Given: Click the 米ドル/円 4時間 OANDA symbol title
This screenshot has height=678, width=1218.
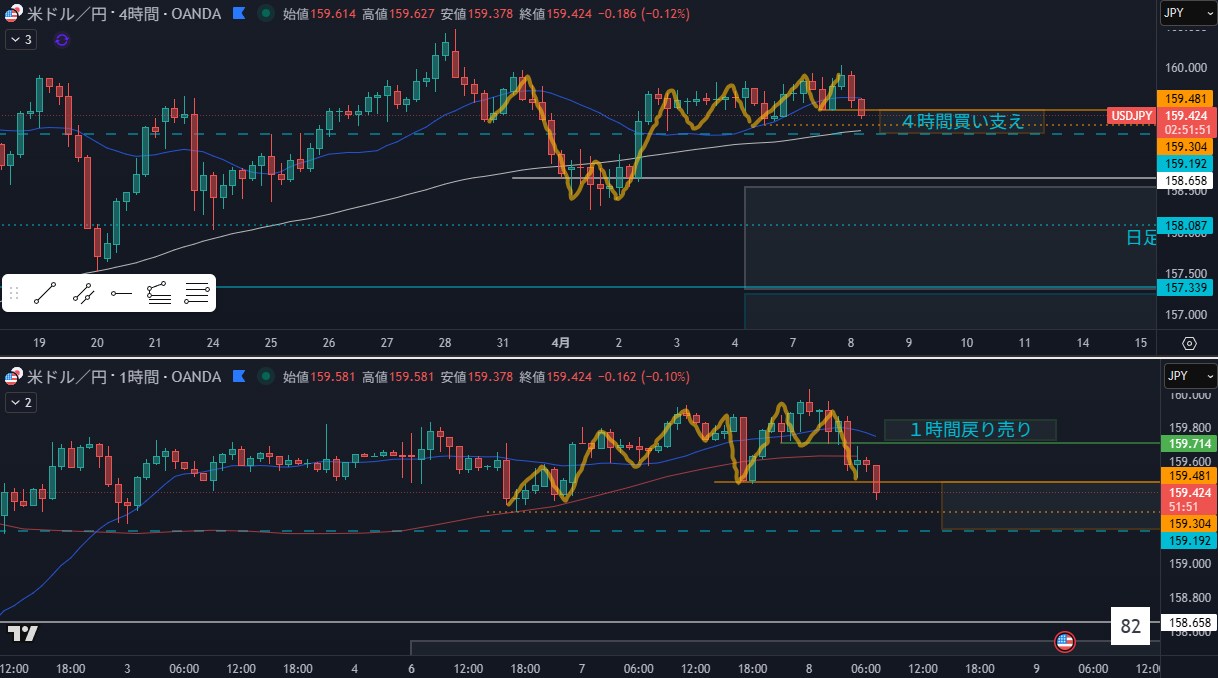Looking at the screenshot, I should [x=120, y=14].
